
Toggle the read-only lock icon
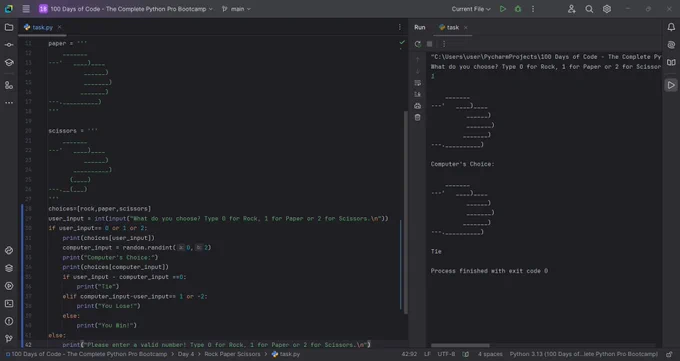(x=669, y=354)
